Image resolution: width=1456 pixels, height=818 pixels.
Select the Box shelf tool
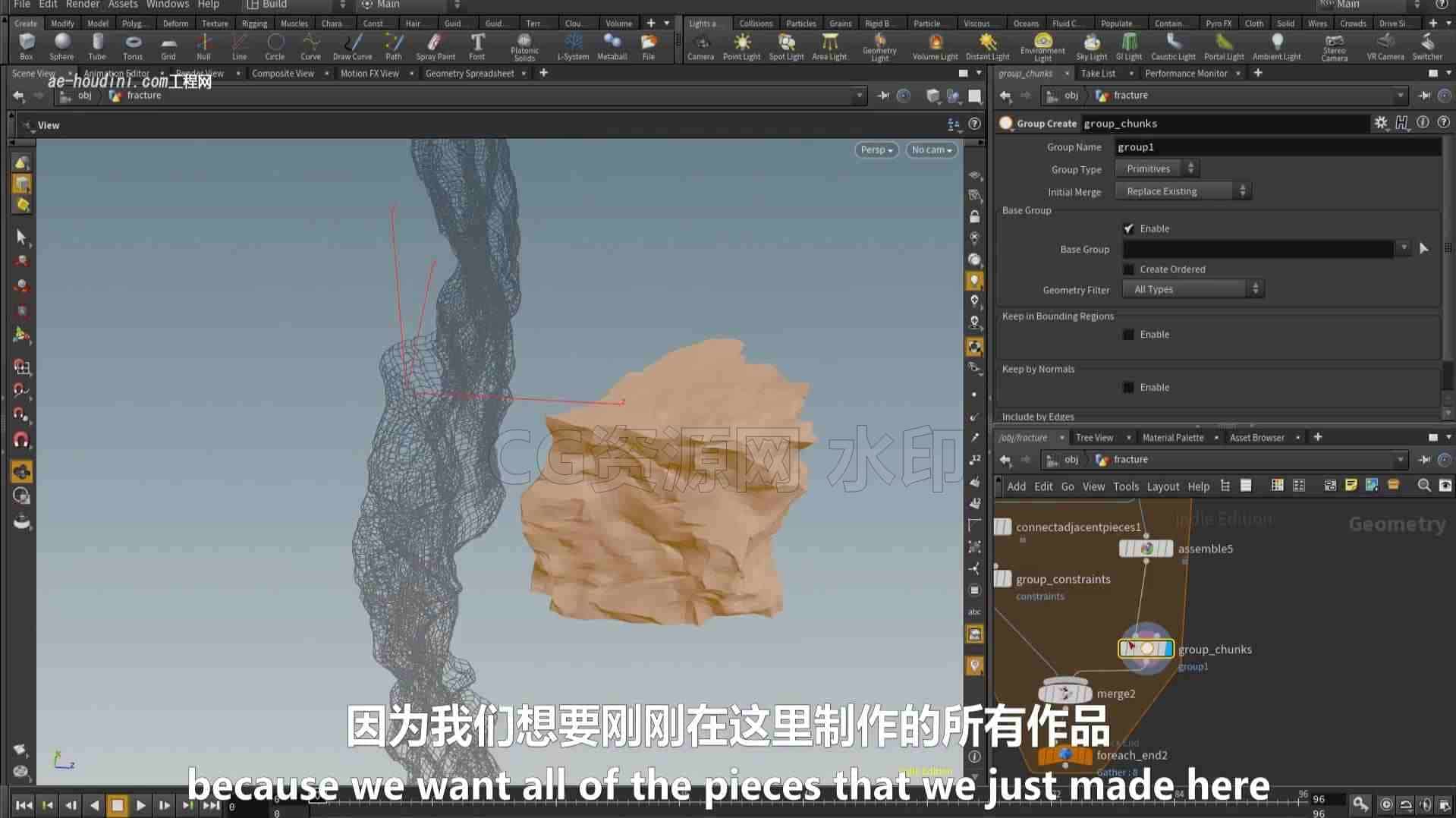coord(27,46)
